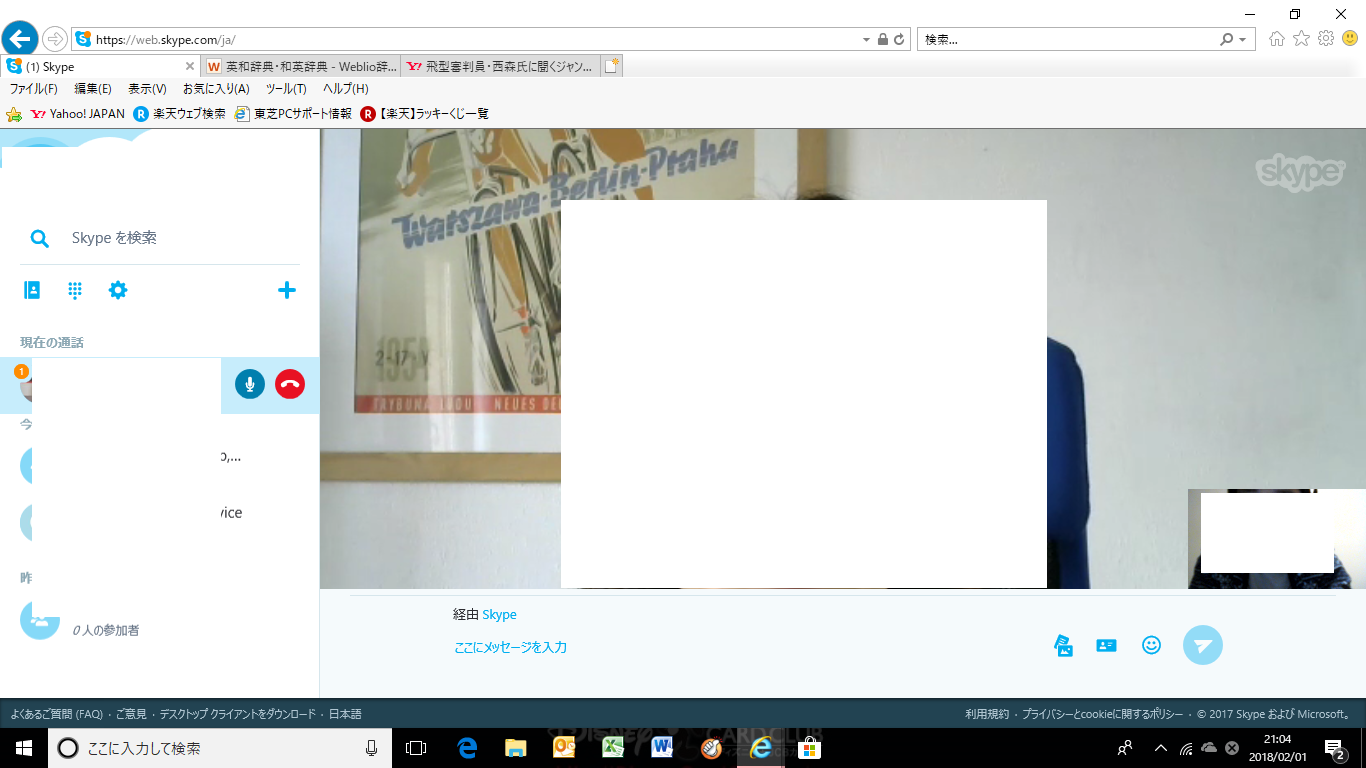Focus the 'Skype を検索' search field

point(160,238)
